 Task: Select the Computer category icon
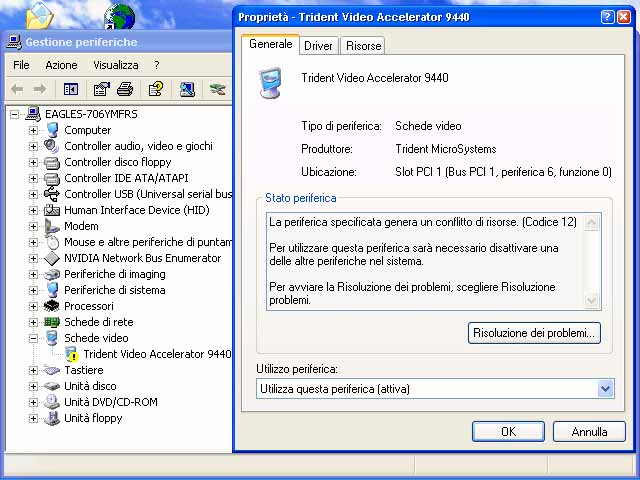coord(52,130)
